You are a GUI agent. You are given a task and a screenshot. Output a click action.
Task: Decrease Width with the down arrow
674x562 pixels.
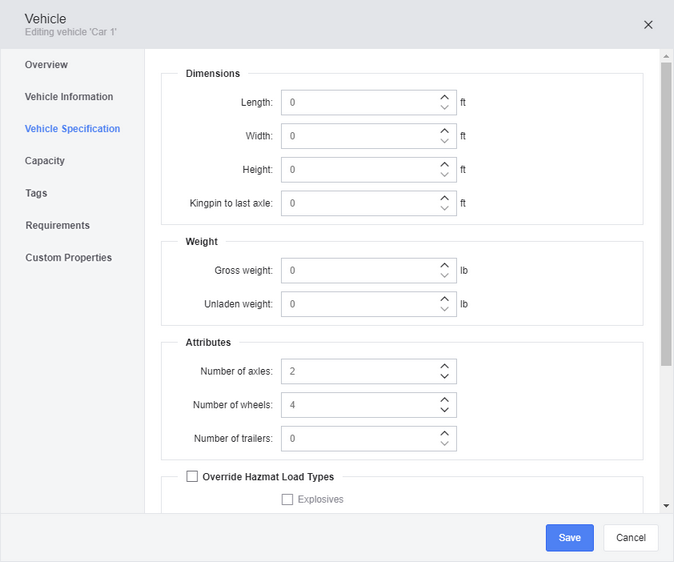point(444,141)
